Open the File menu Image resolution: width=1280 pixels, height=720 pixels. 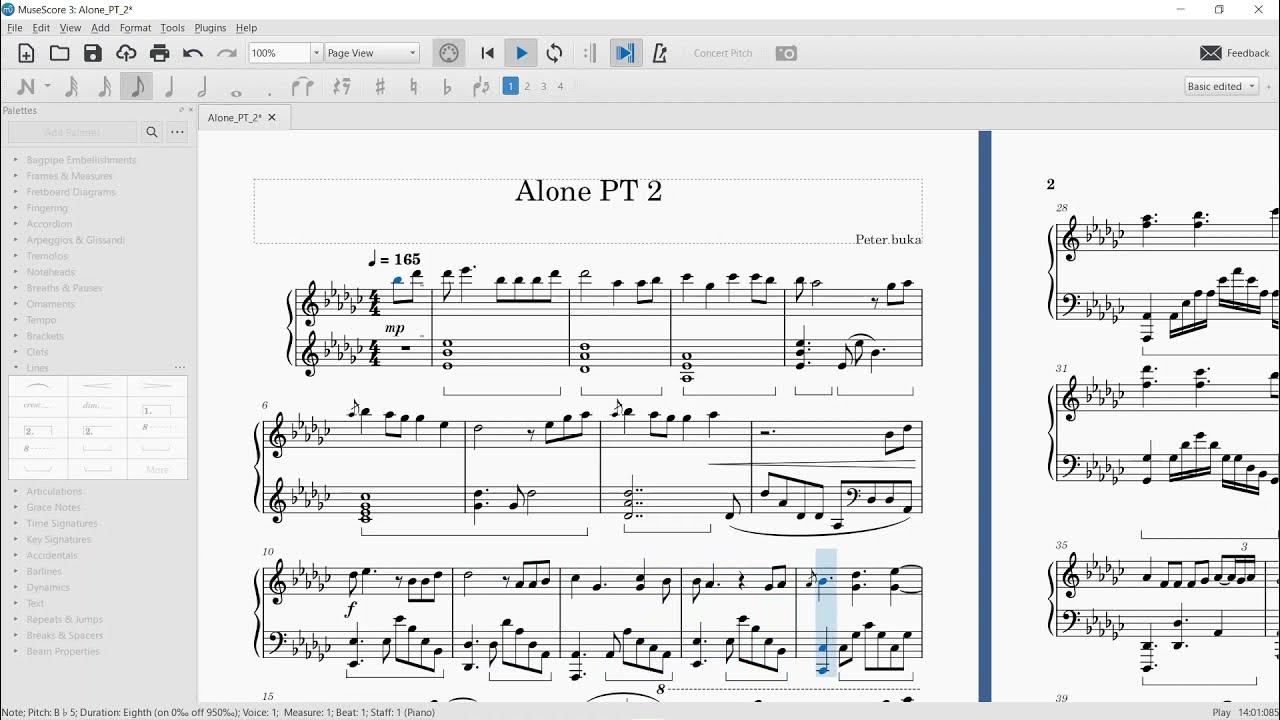(x=15, y=28)
